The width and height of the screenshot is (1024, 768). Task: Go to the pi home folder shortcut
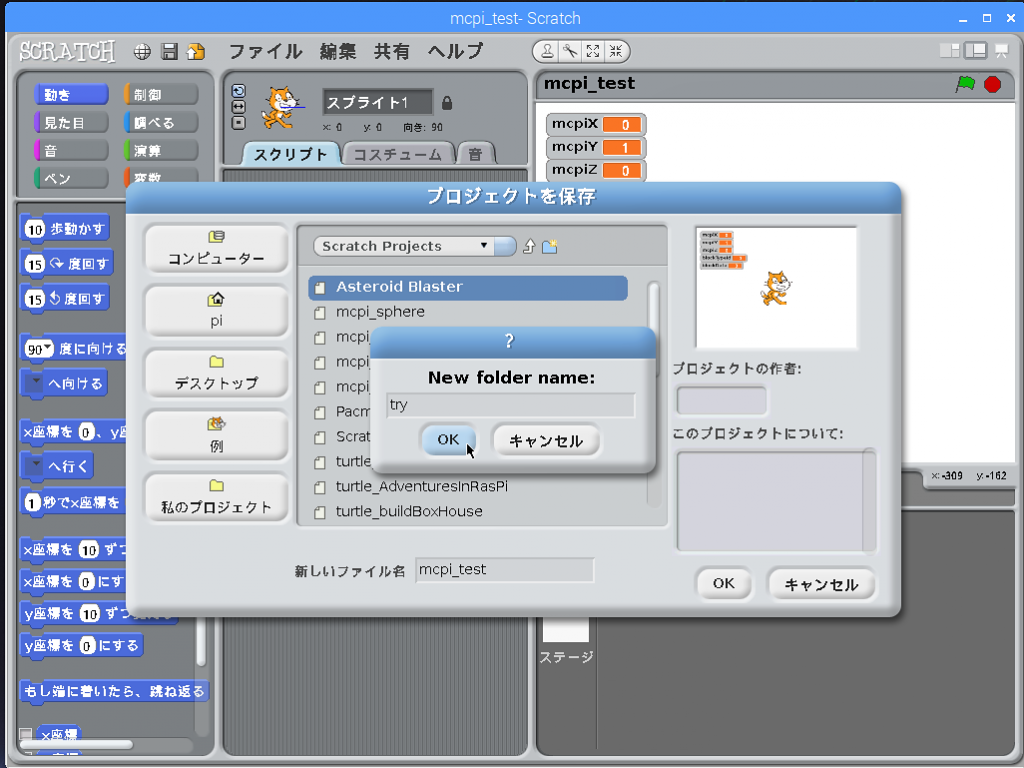(216, 311)
